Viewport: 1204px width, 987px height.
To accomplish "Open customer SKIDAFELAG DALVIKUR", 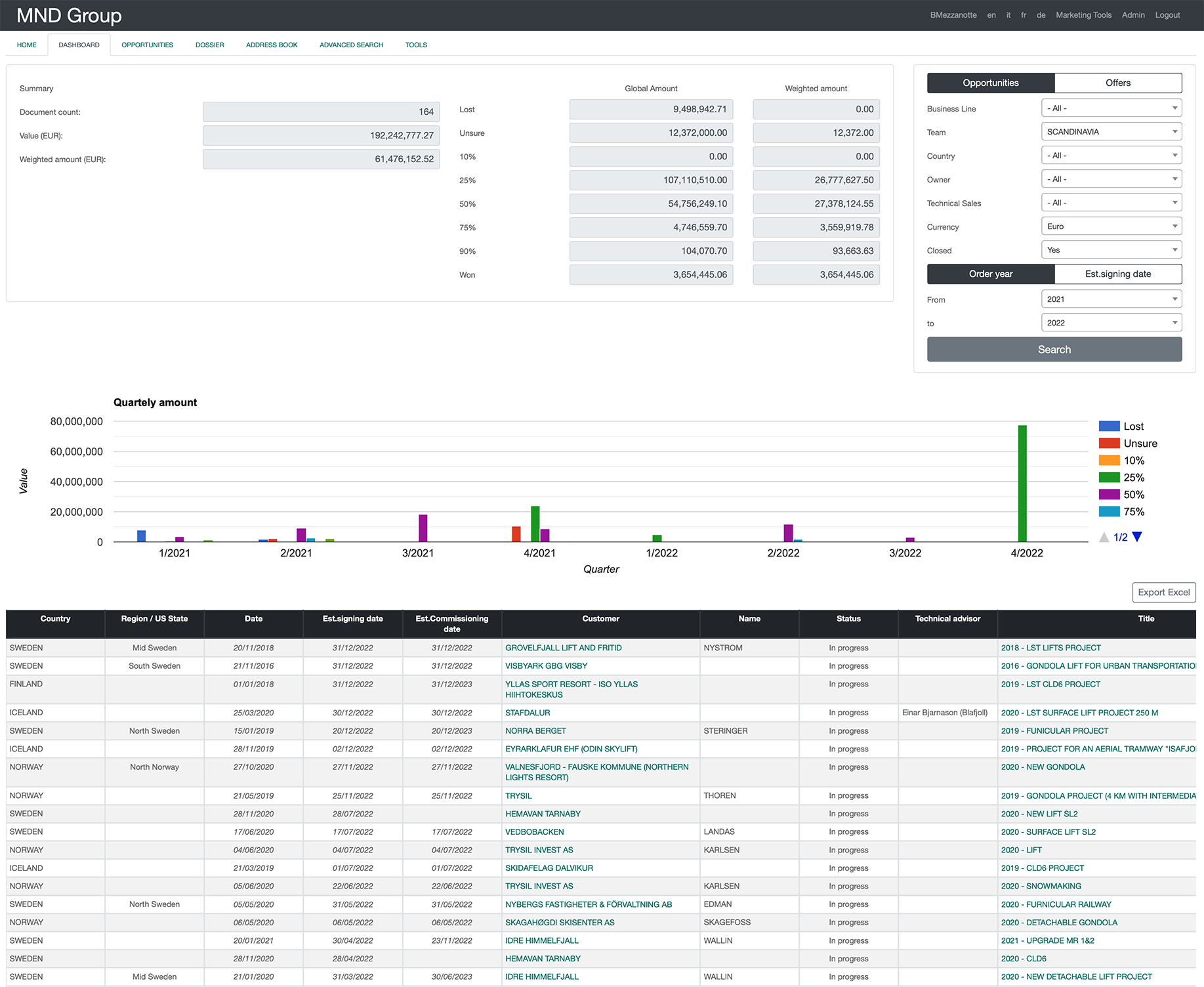I will pyautogui.click(x=549, y=868).
